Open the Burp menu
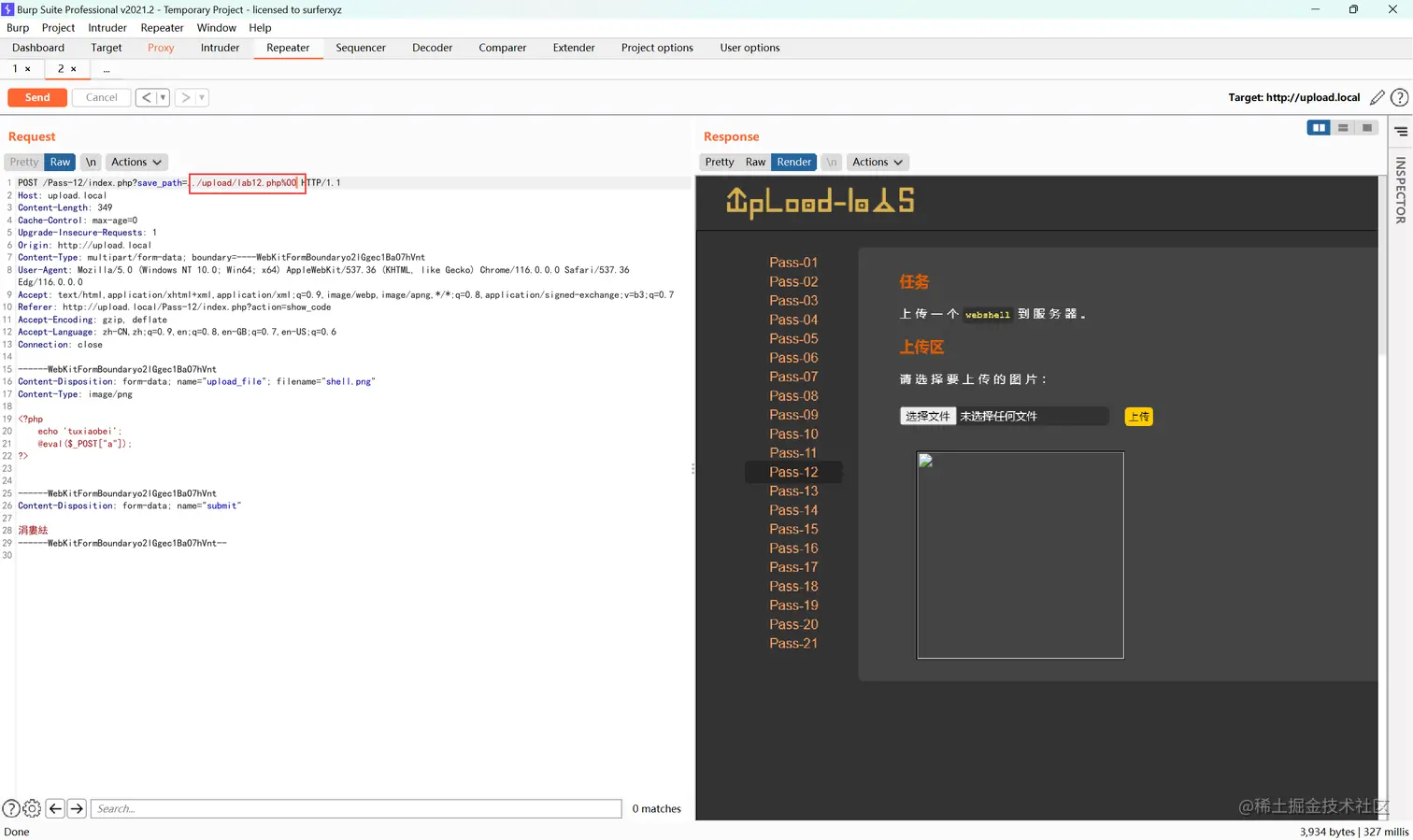 (18, 28)
